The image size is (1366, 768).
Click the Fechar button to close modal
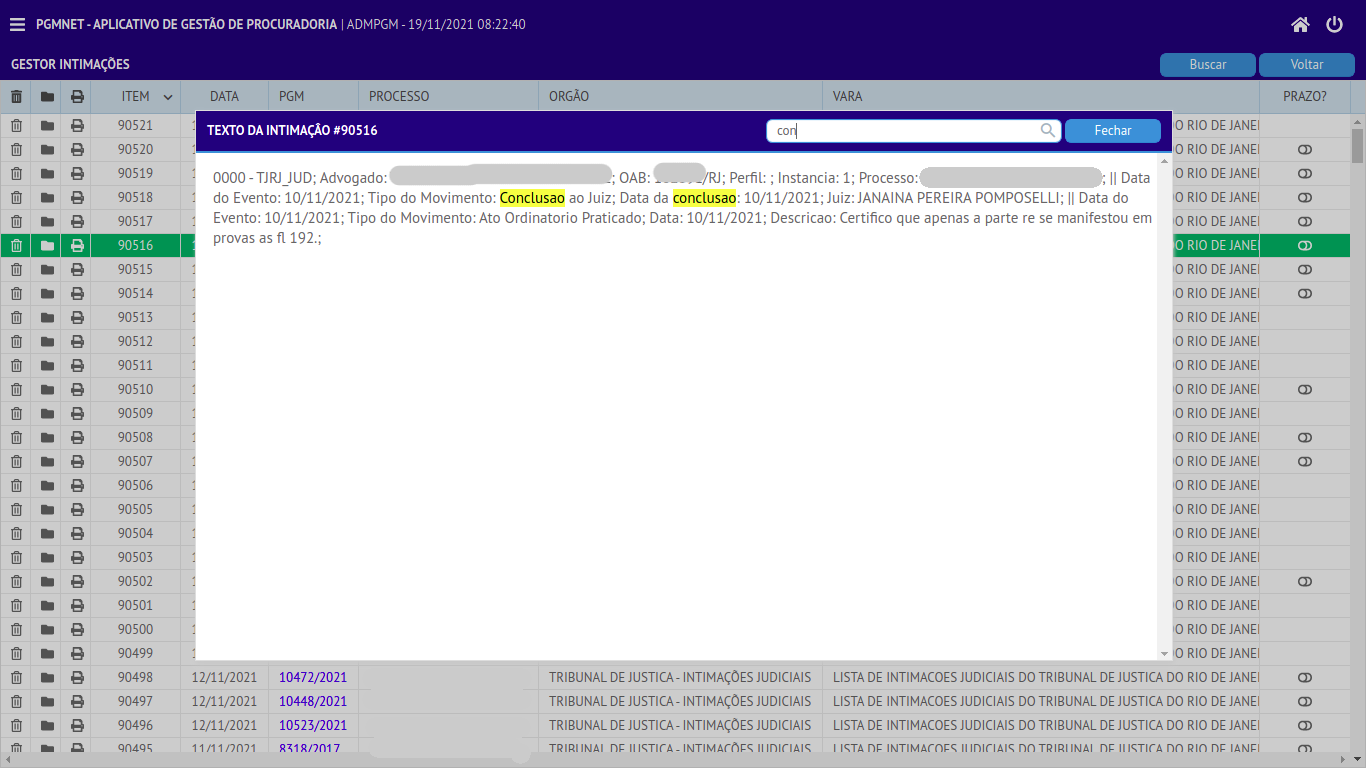[x=1112, y=130]
